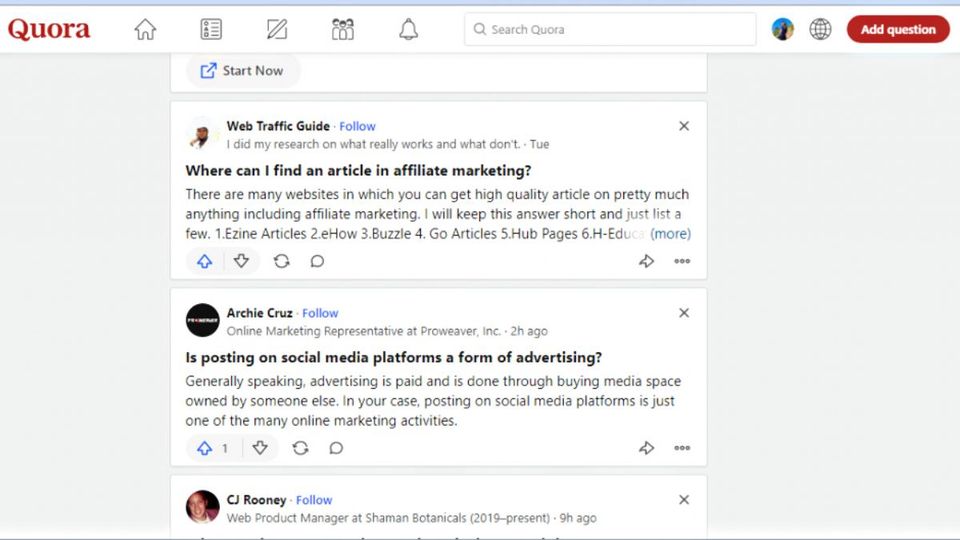960x540 pixels.
Task: Open the Following list icon
Action: (x=211, y=29)
